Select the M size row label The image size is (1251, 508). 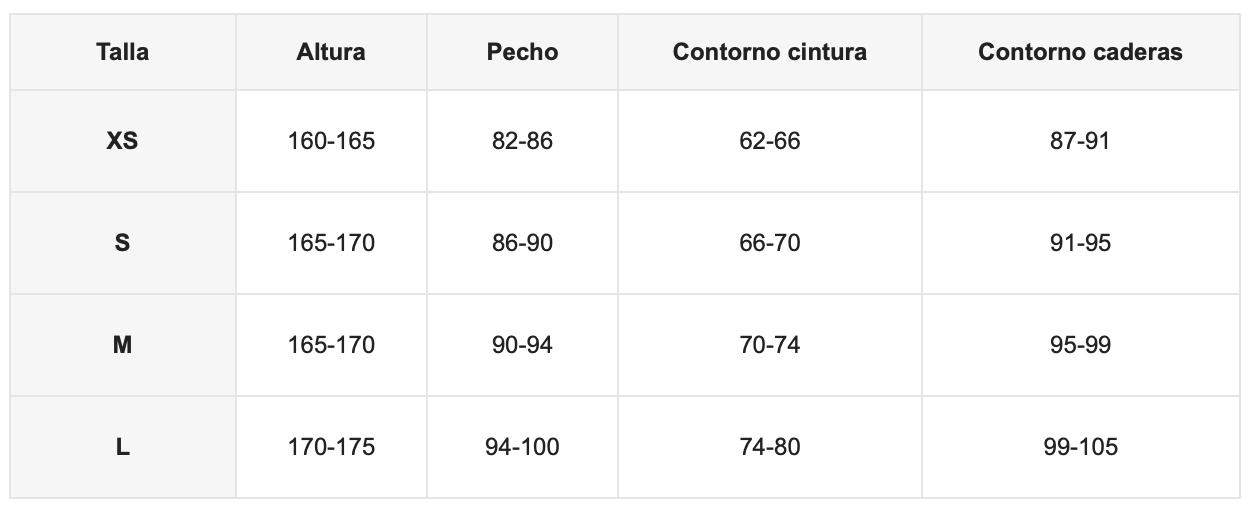click(122, 345)
